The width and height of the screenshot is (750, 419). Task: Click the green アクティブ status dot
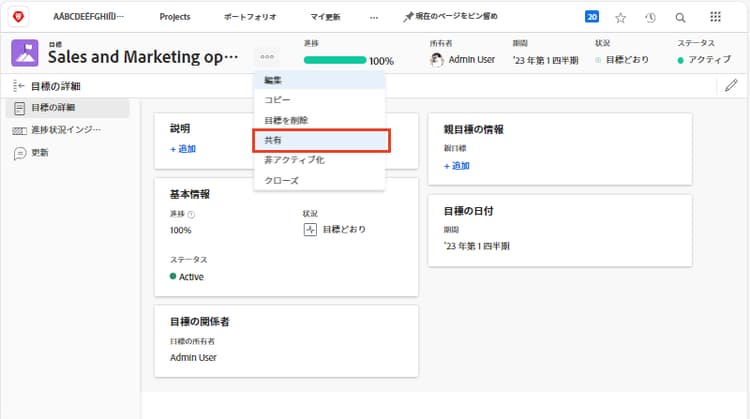tap(680, 60)
